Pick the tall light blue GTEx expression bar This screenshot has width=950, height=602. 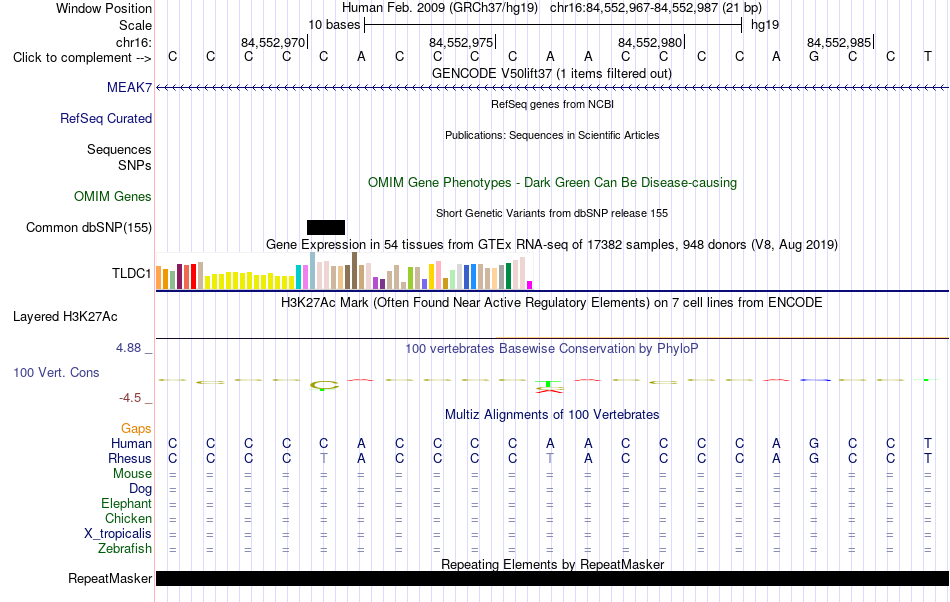click(x=313, y=270)
